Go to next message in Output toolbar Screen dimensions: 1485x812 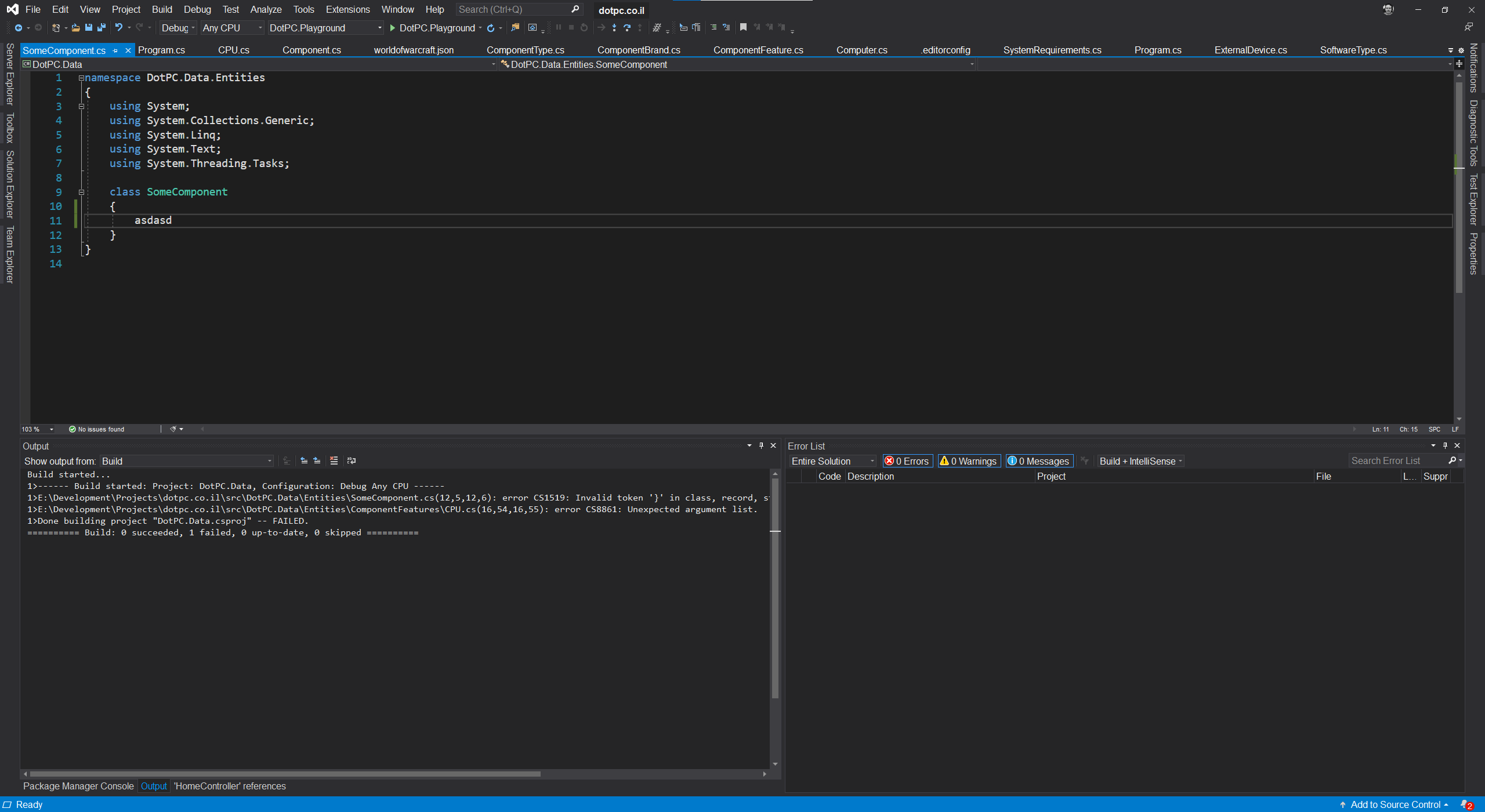click(317, 461)
